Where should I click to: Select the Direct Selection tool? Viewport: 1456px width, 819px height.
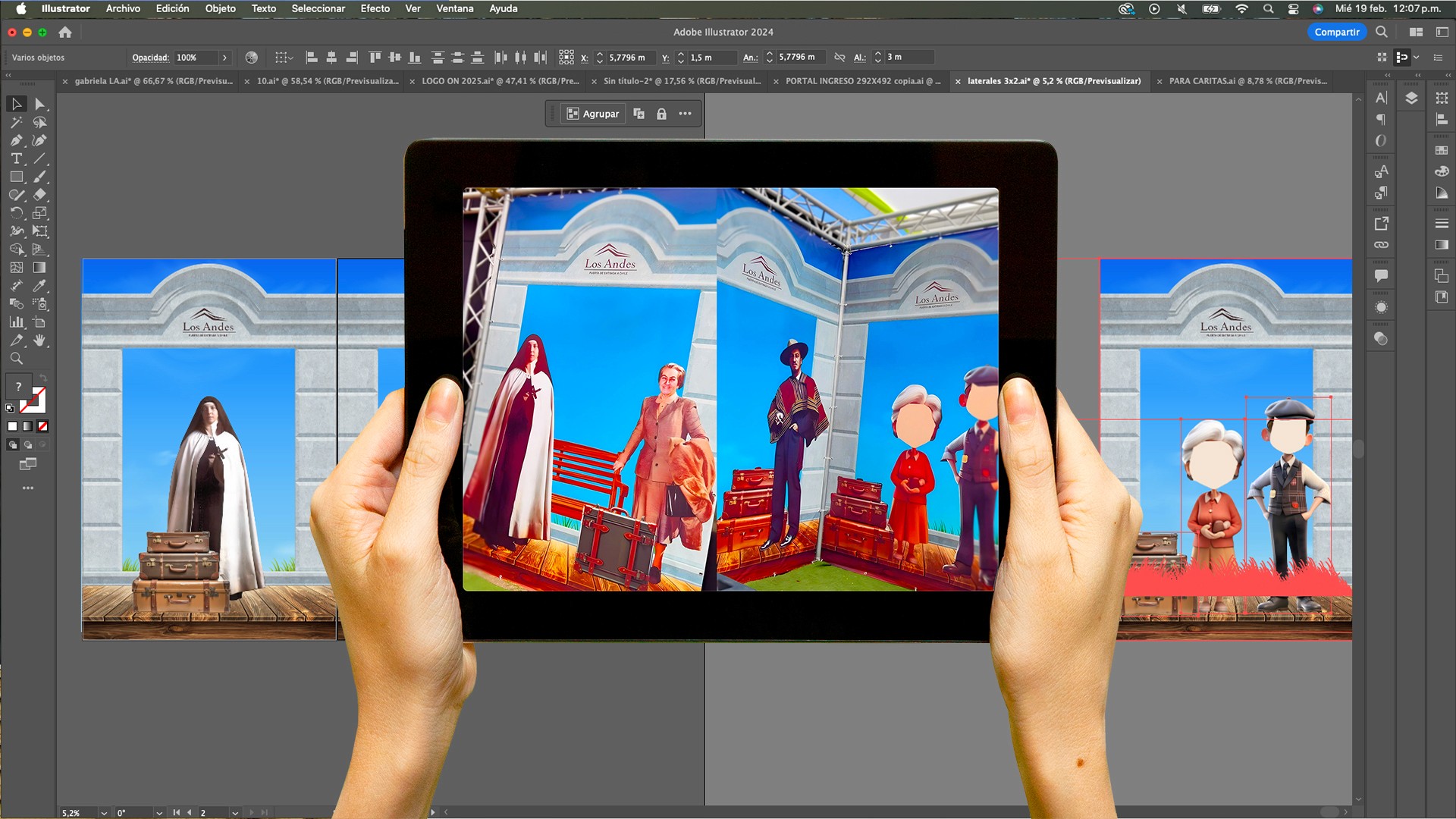pyautogui.click(x=40, y=104)
